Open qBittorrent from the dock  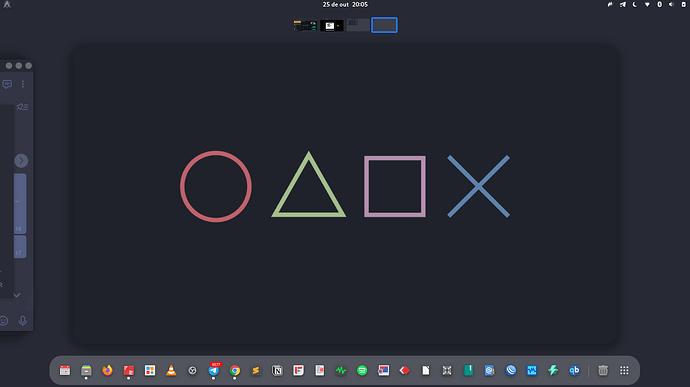574,370
